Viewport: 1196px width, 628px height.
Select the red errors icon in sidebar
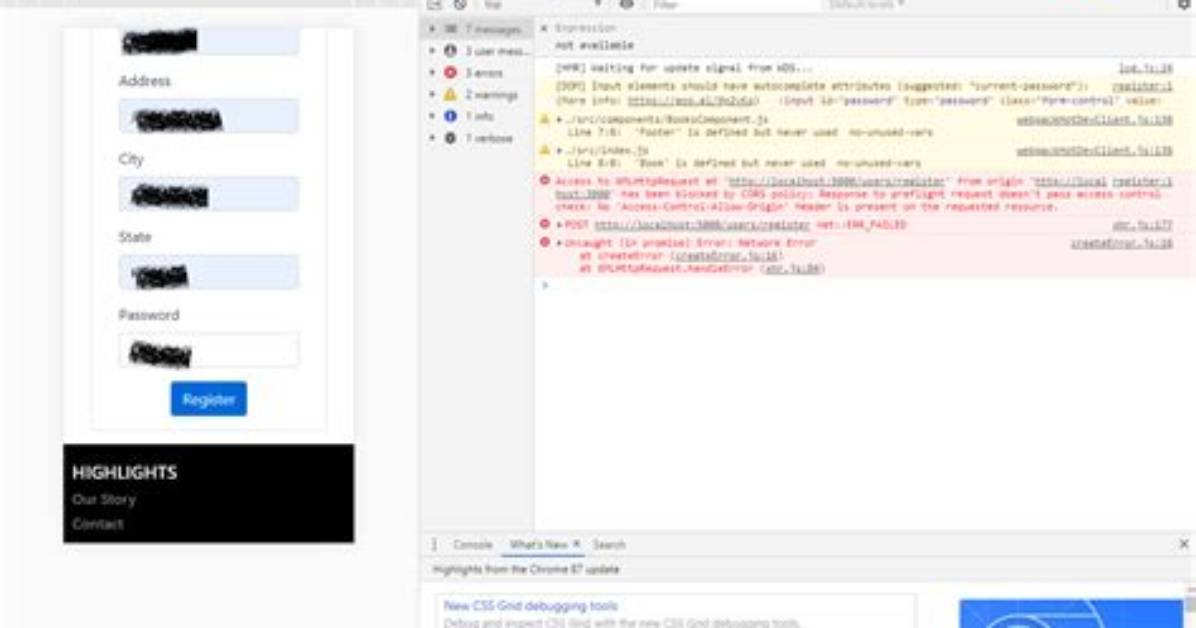451,72
